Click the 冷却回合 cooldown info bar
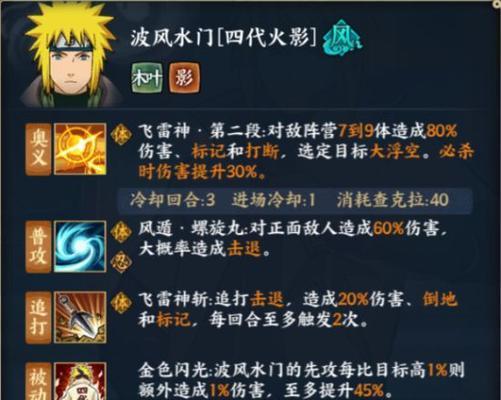This screenshot has height=400, width=501. pos(295,200)
